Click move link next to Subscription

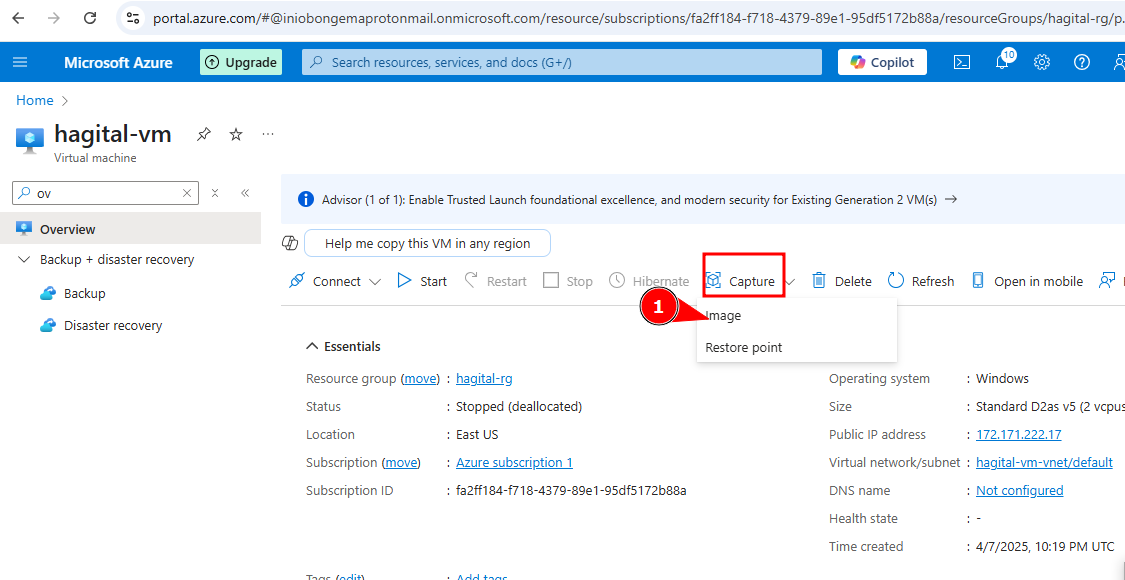click(x=401, y=462)
